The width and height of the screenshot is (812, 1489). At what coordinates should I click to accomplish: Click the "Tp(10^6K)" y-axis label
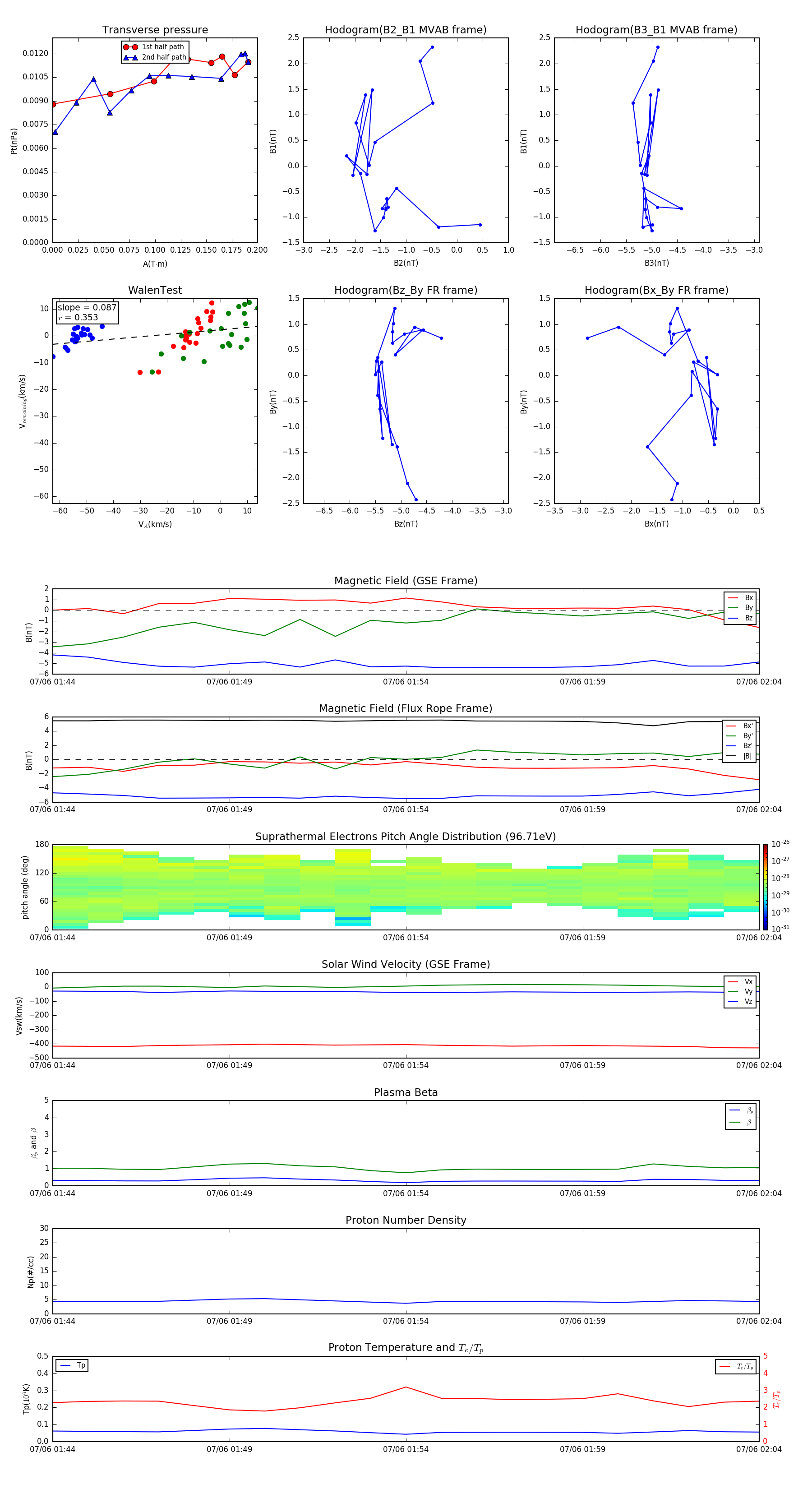(x=26, y=1399)
